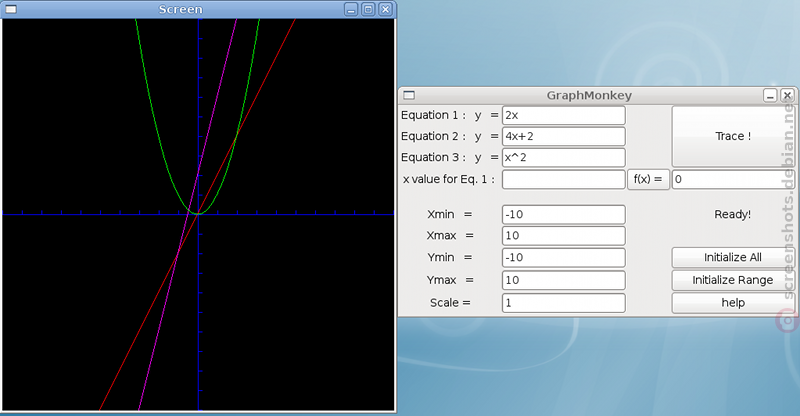
Task: Open the window menu icon of GraphMonkey window
Action: [409, 95]
